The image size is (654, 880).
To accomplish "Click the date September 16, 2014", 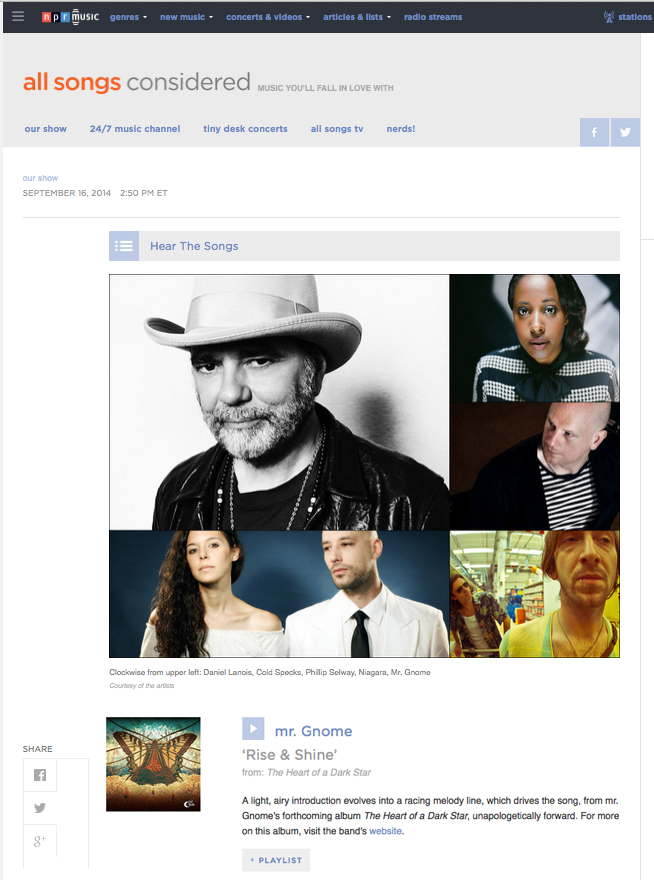I will (66, 192).
